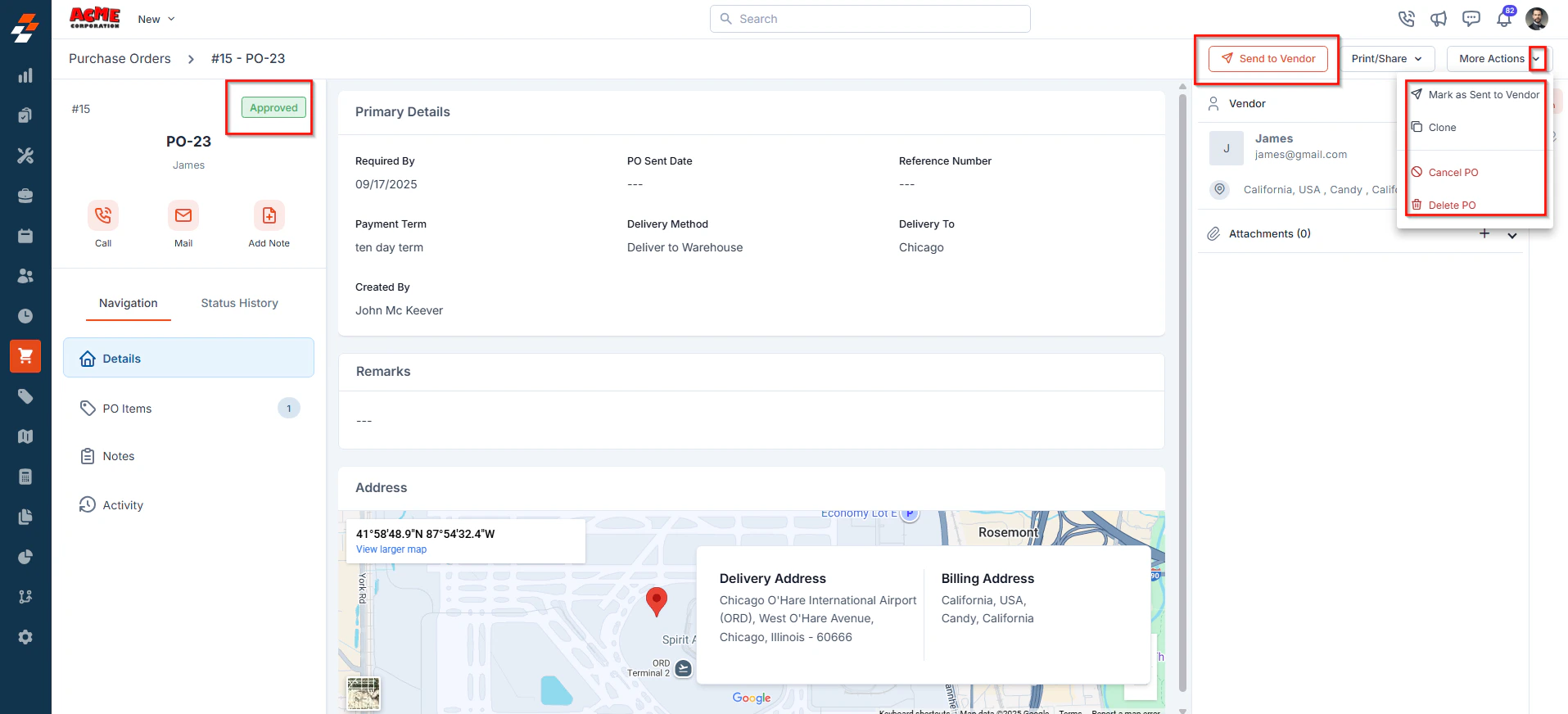Open the git-branch workflow sidebar icon

pos(25,597)
